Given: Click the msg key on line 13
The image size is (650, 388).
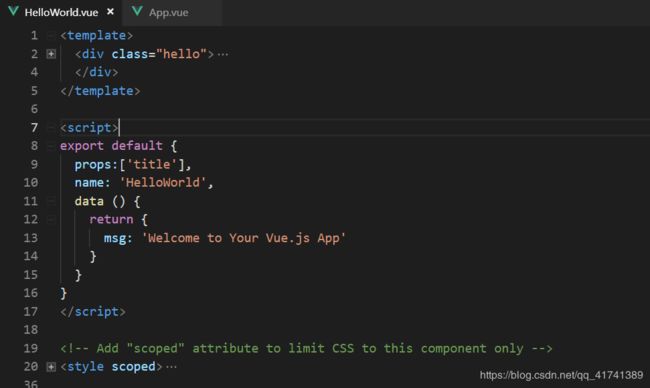Looking at the screenshot, I should pyautogui.click(x=115, y=238).
